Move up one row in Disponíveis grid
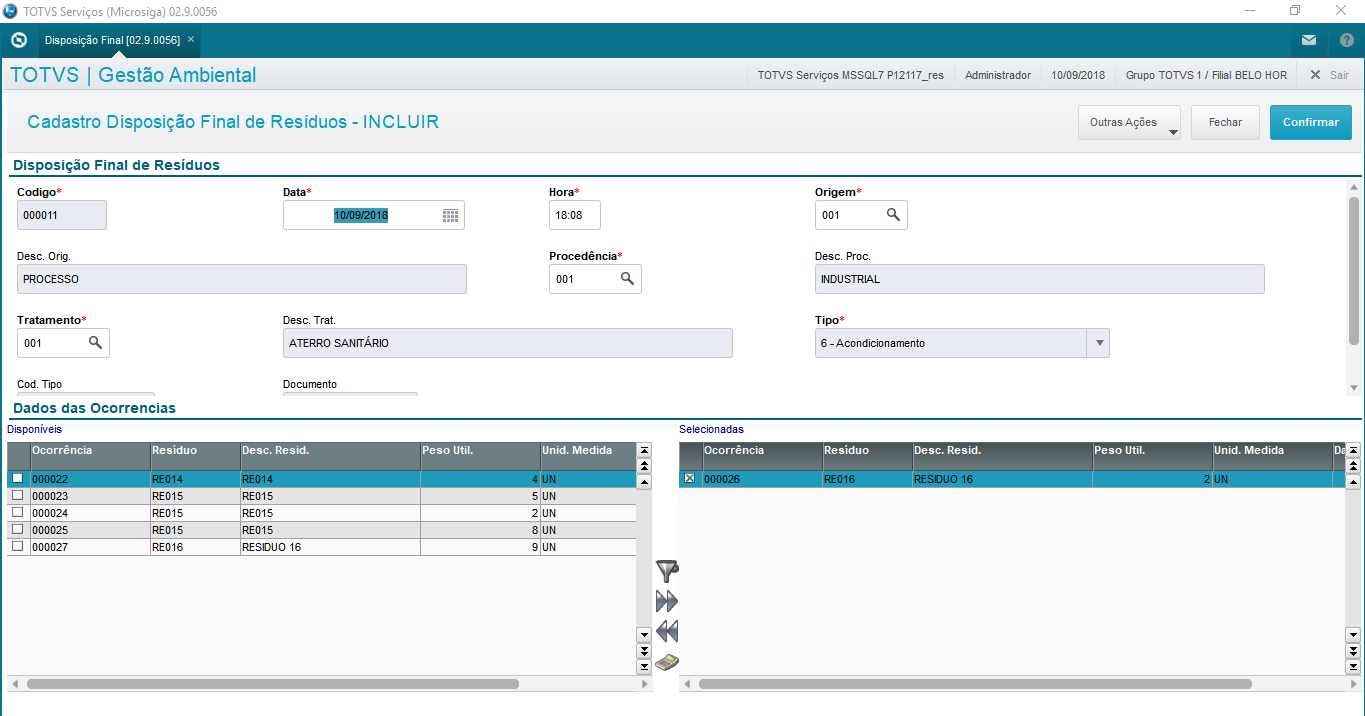The image size is (1365, 716). tap(644, 480)
